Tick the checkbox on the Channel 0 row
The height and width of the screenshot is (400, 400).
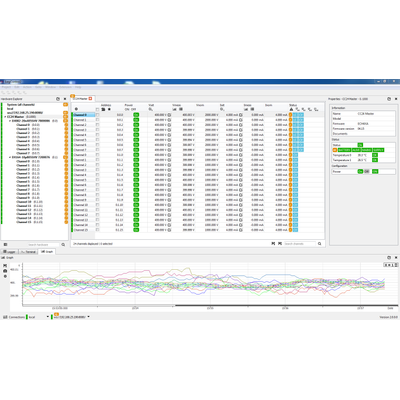[x=97, y=115]
